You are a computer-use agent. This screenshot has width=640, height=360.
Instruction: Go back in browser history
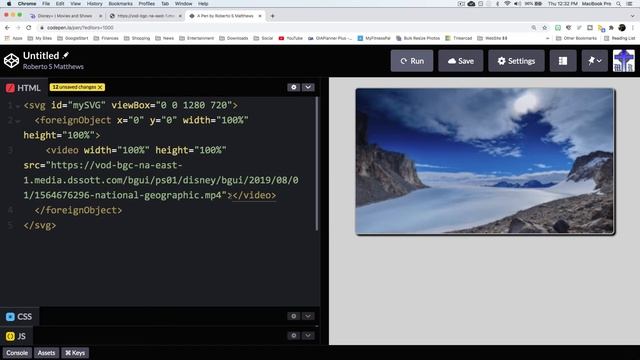pyautogui.click(x=7, y=28)
